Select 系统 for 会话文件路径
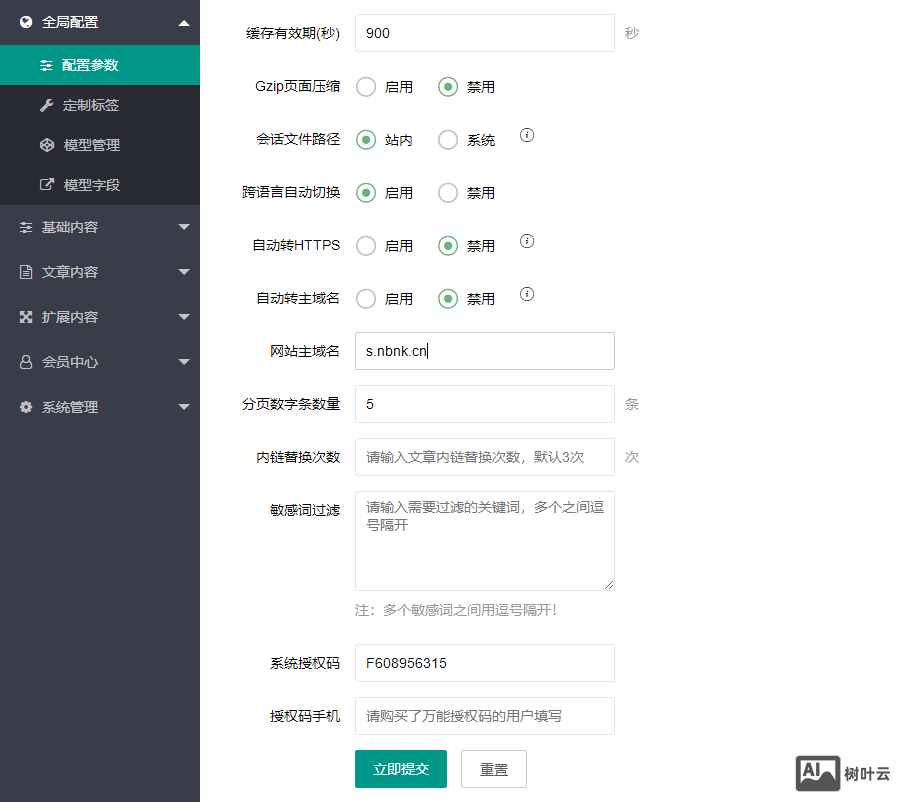 coord(448,140)
